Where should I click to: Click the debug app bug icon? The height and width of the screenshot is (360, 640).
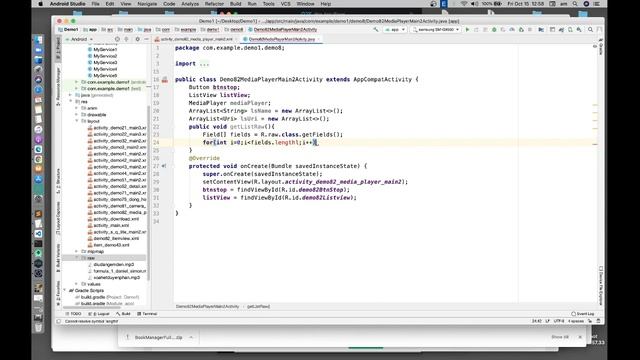coord(494,29)
